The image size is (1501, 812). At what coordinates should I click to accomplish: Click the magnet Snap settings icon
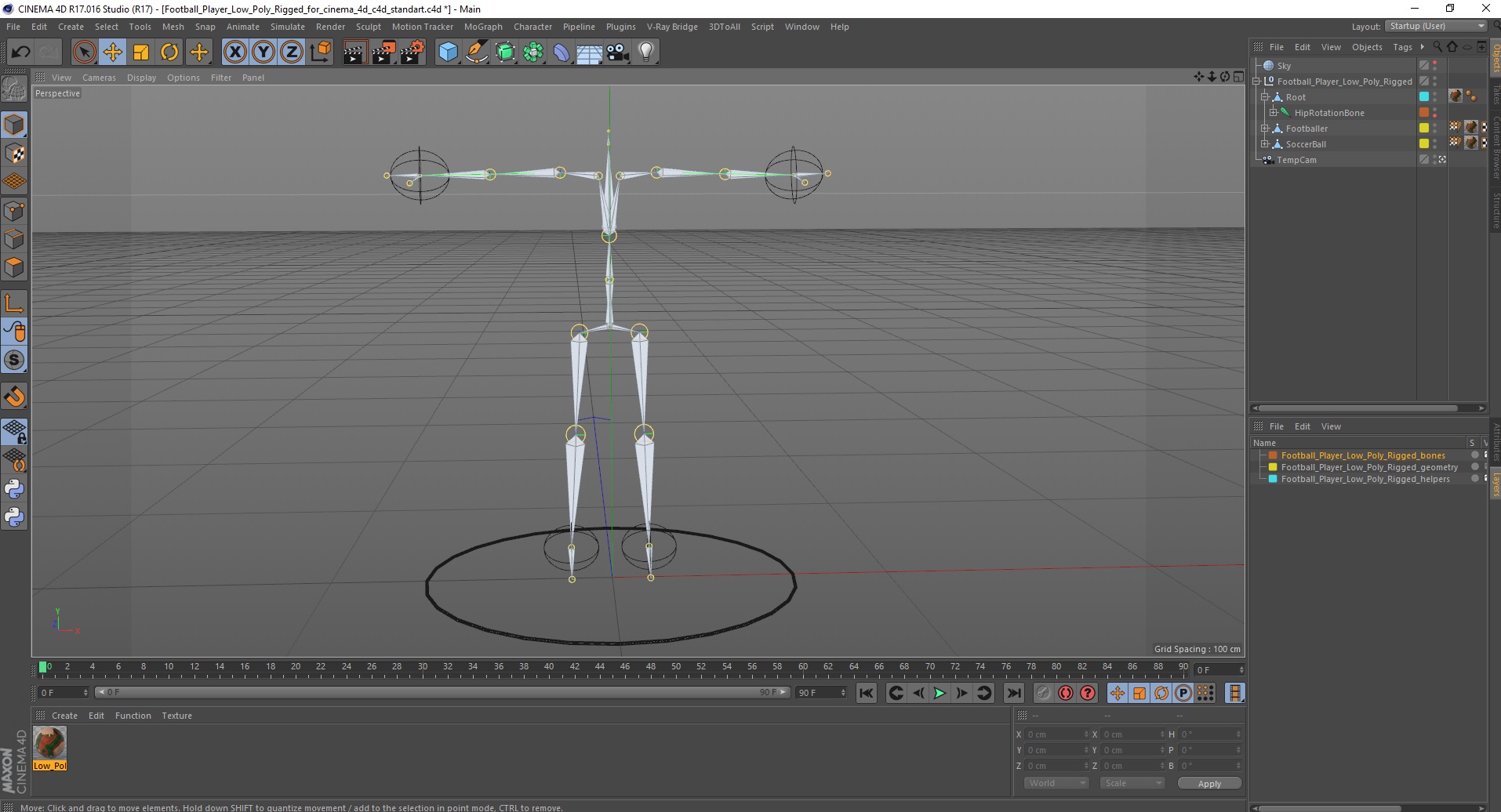point(14,397)
